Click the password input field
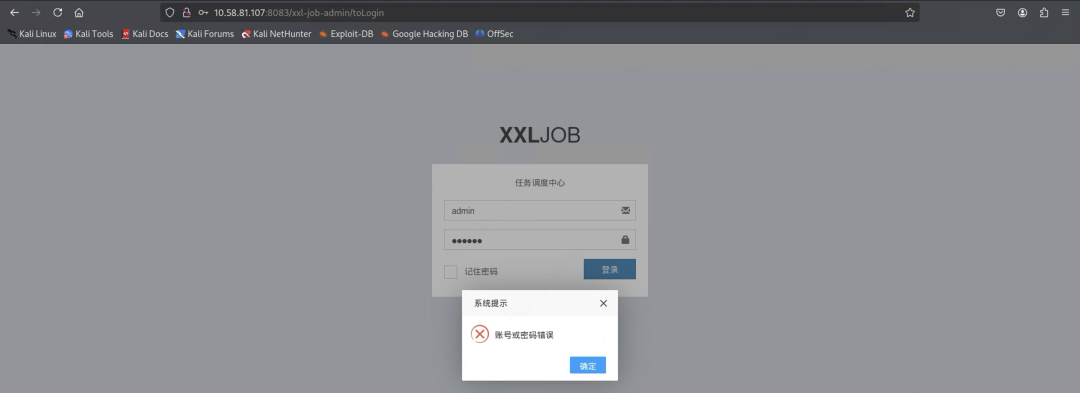 pyautogui.click(x=539, y=240)
